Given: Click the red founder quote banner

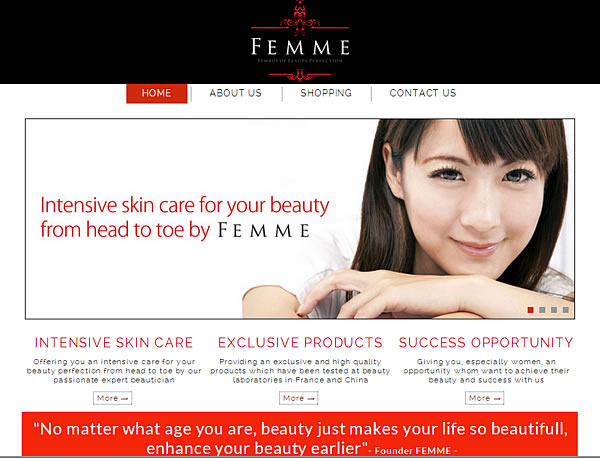Looking at the screenshot, I should (300, 434).
